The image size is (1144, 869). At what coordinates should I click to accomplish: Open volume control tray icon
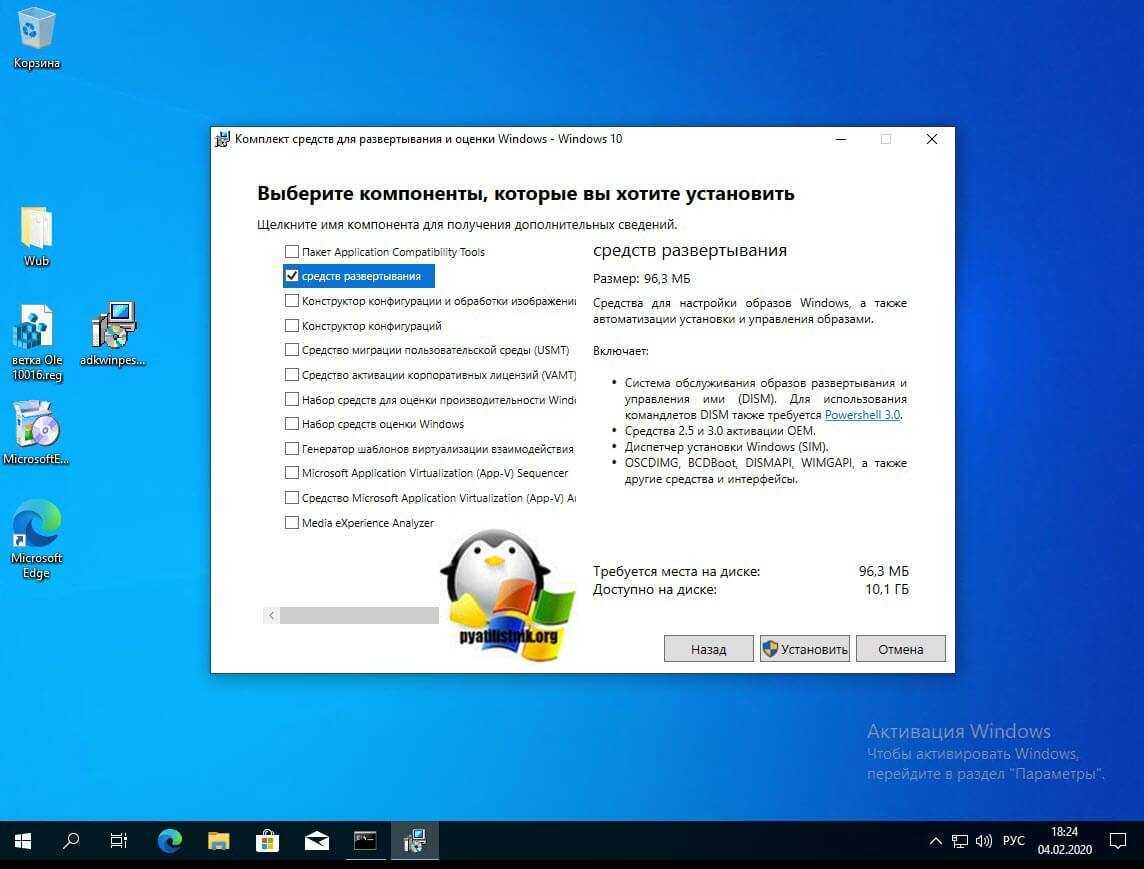(x=983, y=841)
